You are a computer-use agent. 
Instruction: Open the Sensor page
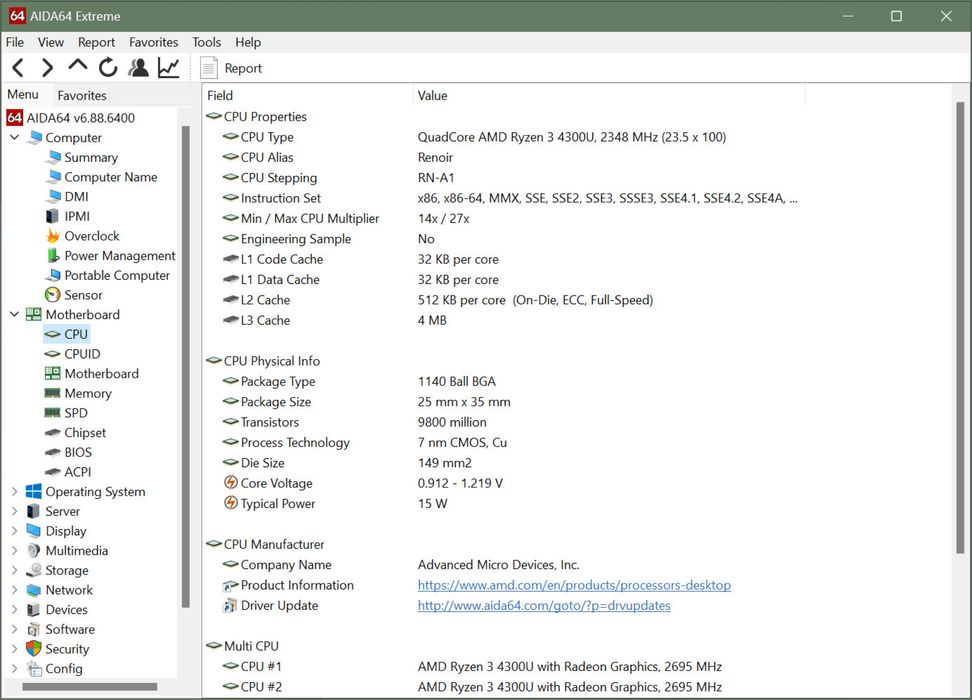click(83, 295)
